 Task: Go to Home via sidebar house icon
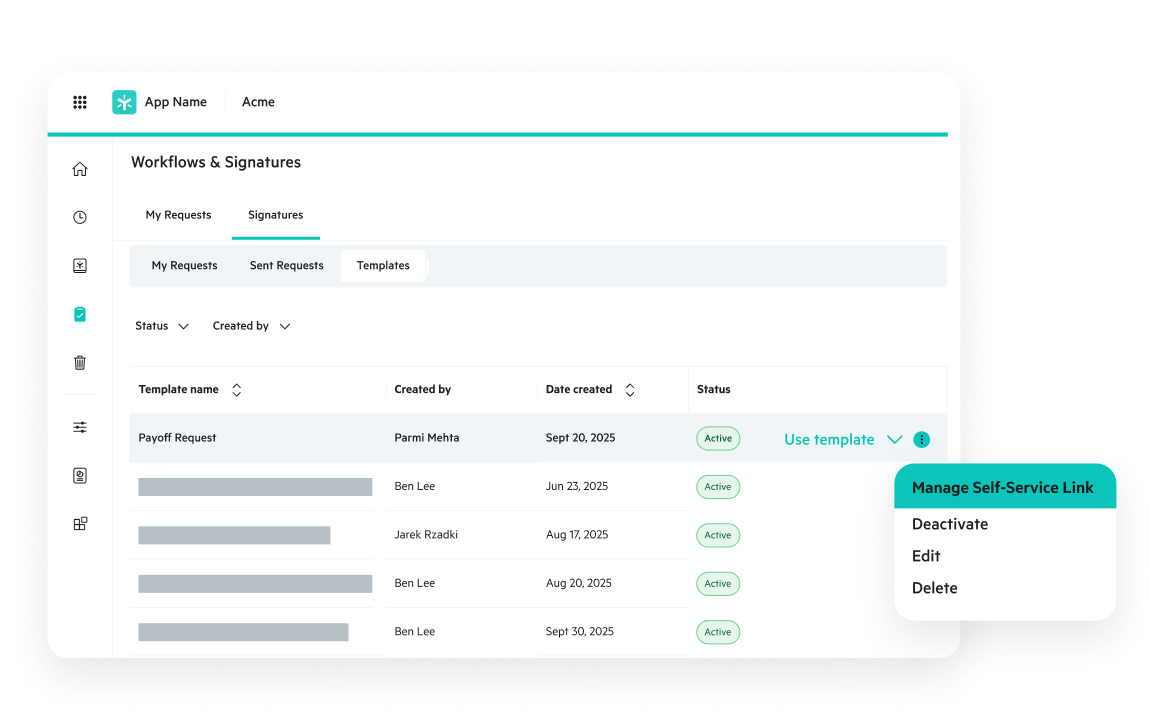(x=80, y=169)
